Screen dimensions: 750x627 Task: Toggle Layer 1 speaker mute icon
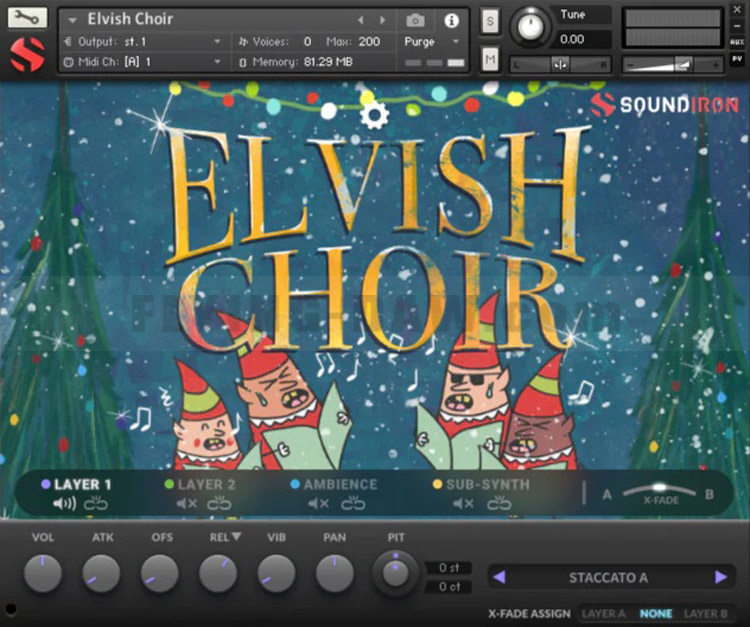pos(64,504)
